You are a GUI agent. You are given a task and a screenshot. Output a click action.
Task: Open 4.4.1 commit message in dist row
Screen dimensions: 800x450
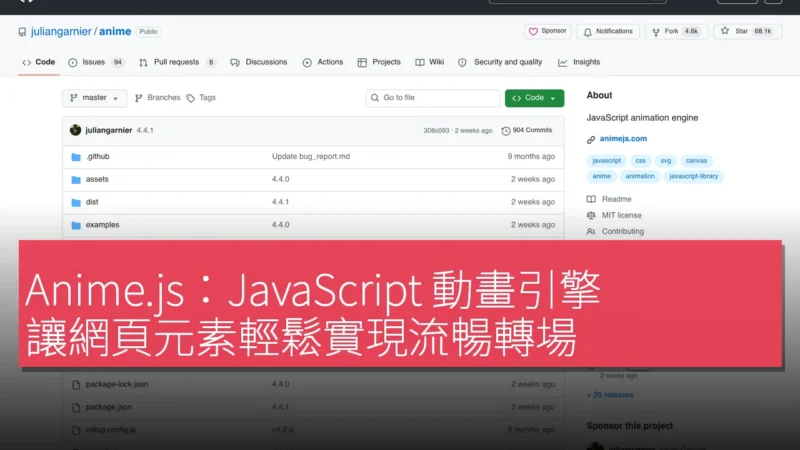pyautogui.click(x=281, y=202)
